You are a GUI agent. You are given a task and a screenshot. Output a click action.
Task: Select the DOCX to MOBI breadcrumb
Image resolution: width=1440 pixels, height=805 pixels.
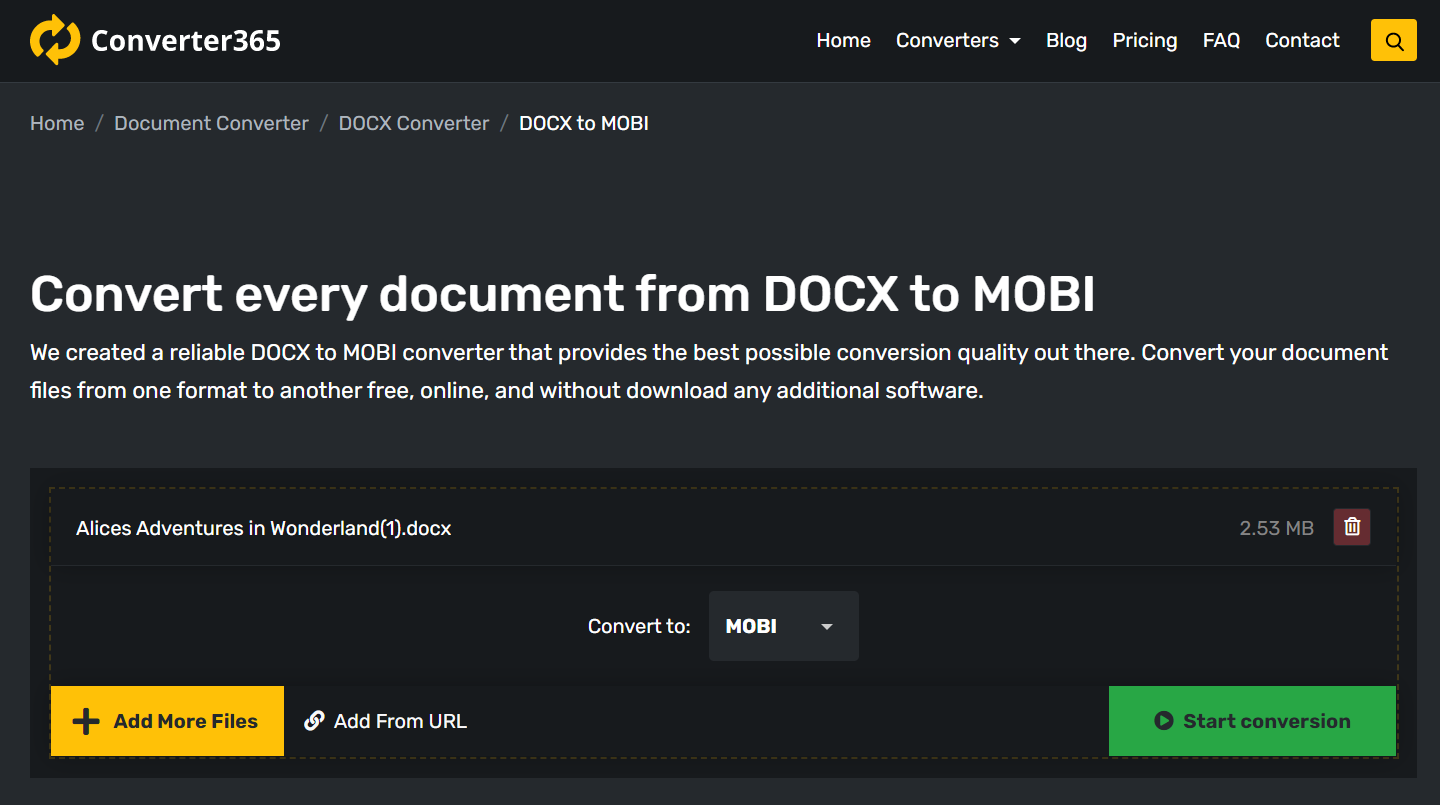coord(583,123)
